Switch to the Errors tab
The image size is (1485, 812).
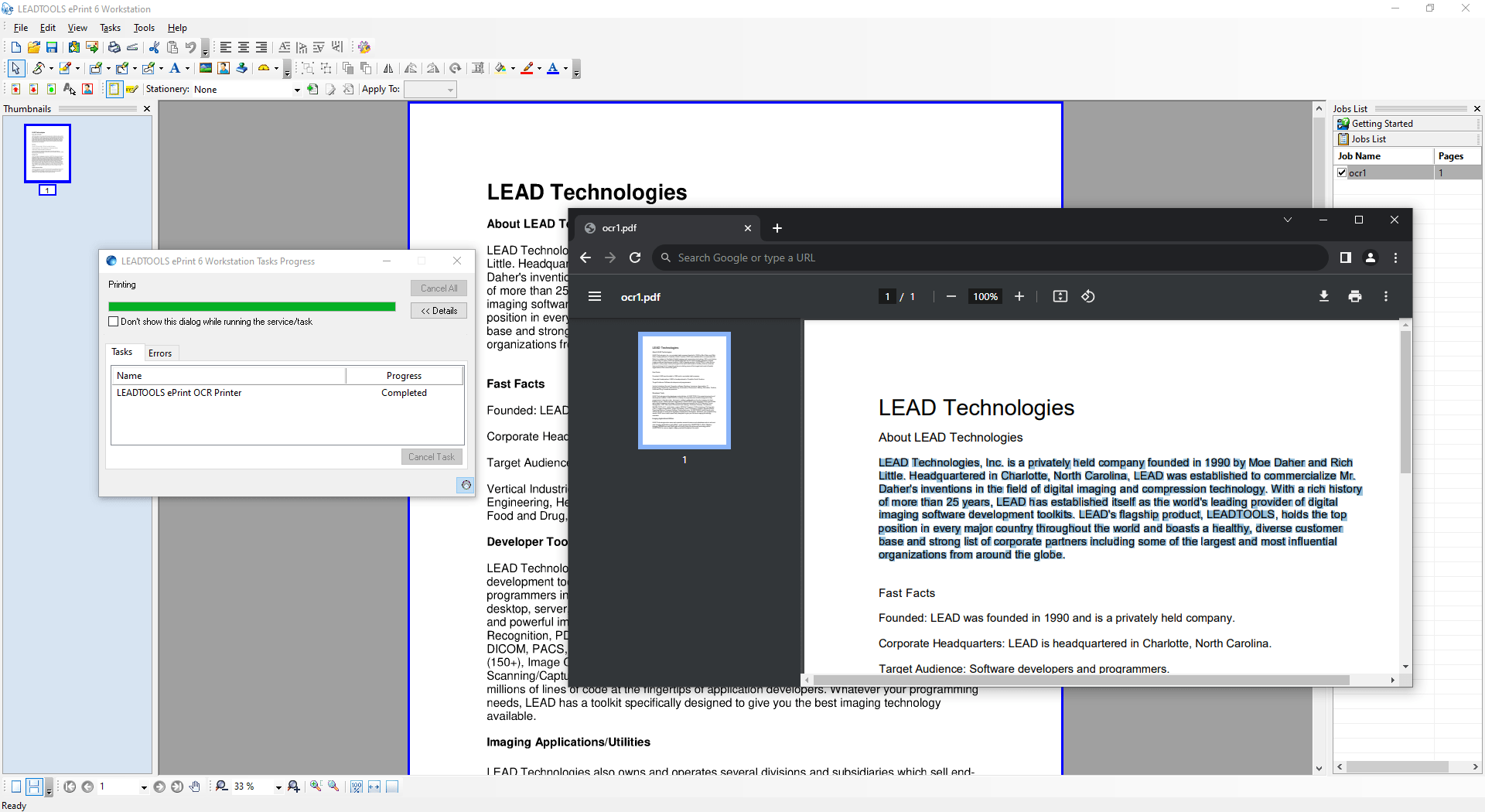pos(160,353)
